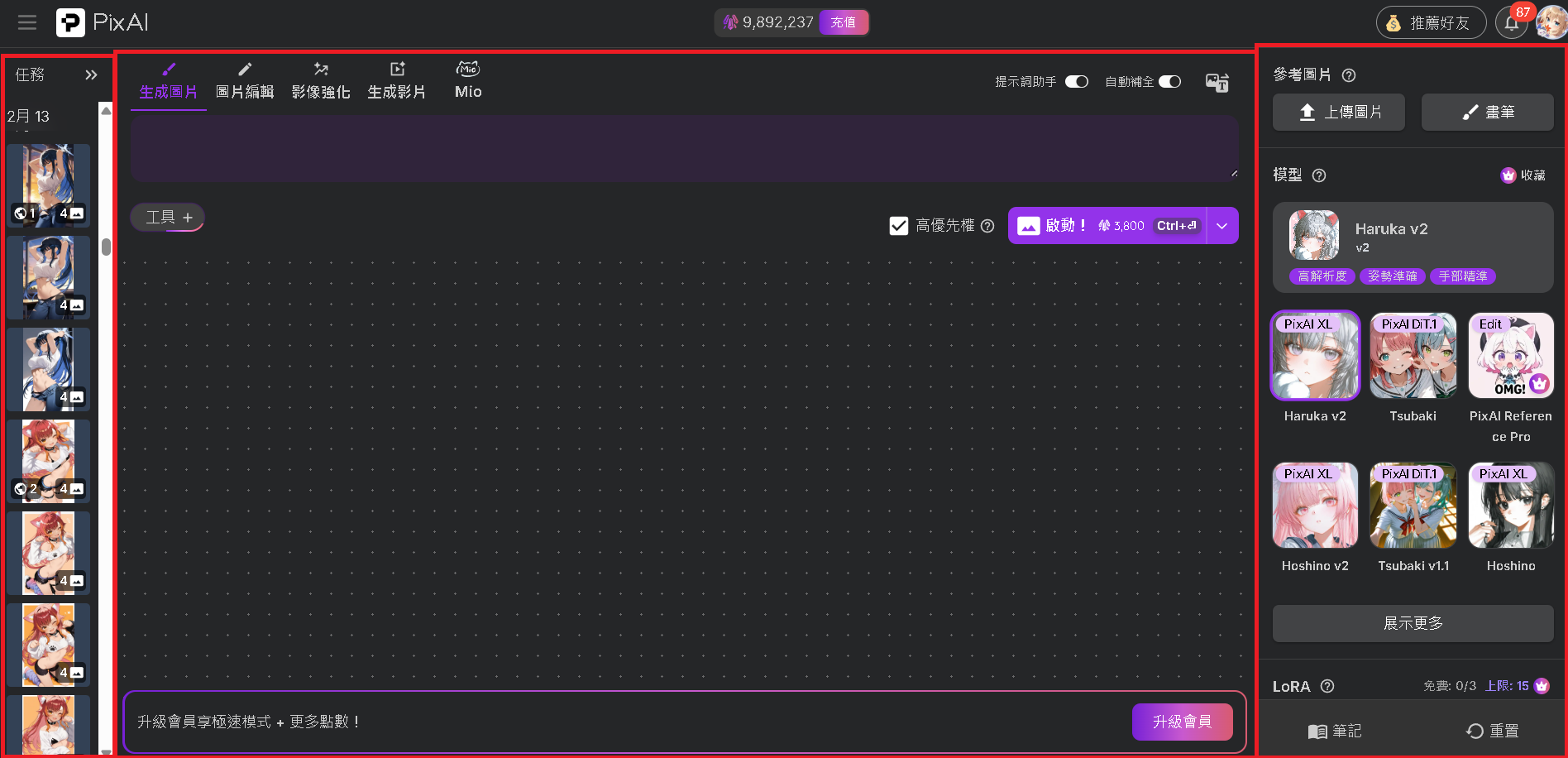Collapse the 任務 panel with the double chevron
Image resolution: width=1568 pixels, height=758 pixels.
91,75
